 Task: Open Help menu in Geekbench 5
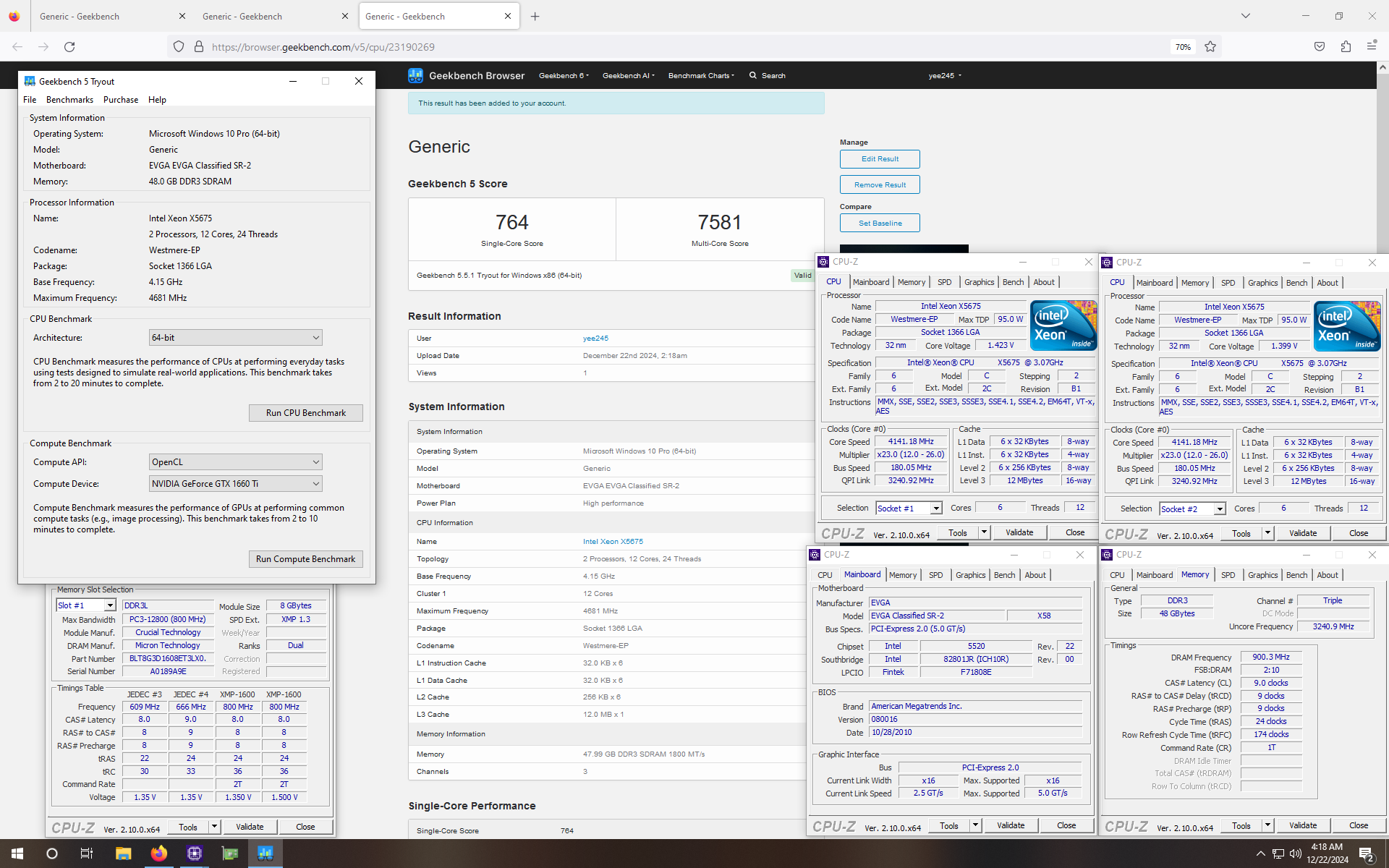[x=157, y=100]
